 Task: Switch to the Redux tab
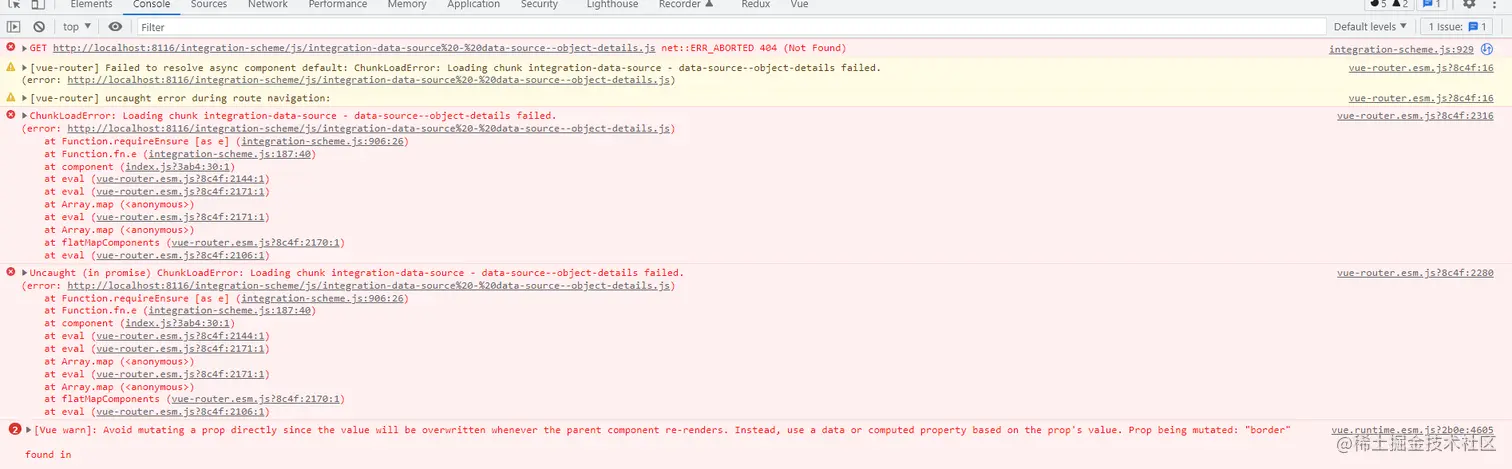755,4
